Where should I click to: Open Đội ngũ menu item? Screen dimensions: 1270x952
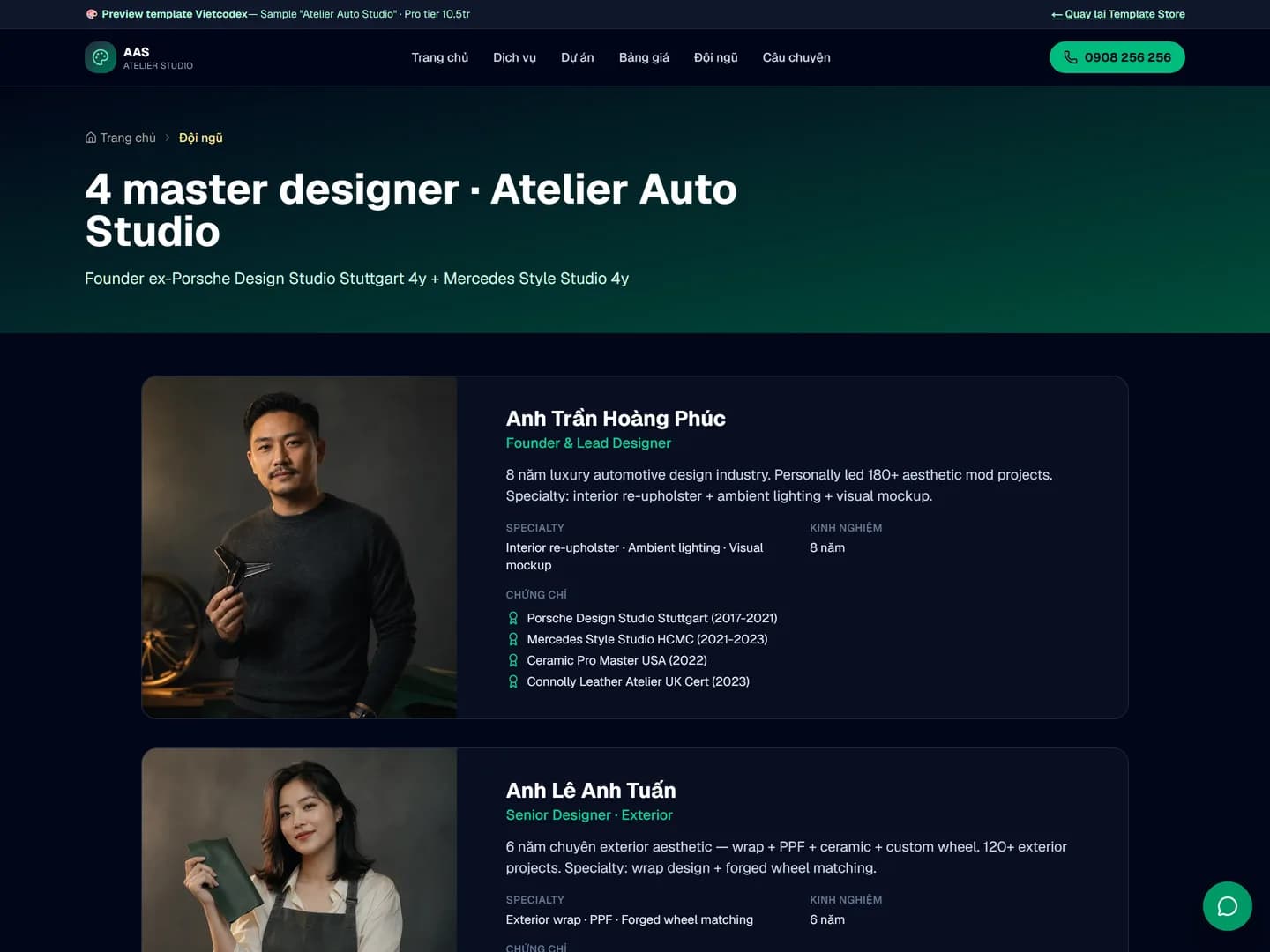716,57
